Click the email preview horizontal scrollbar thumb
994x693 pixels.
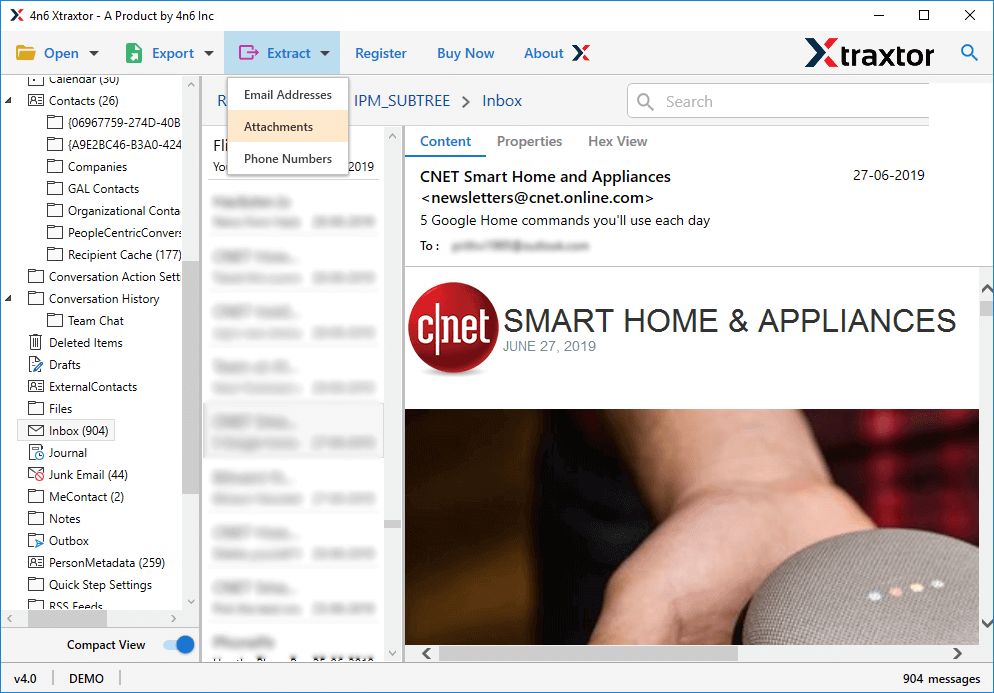coord(588,653)
